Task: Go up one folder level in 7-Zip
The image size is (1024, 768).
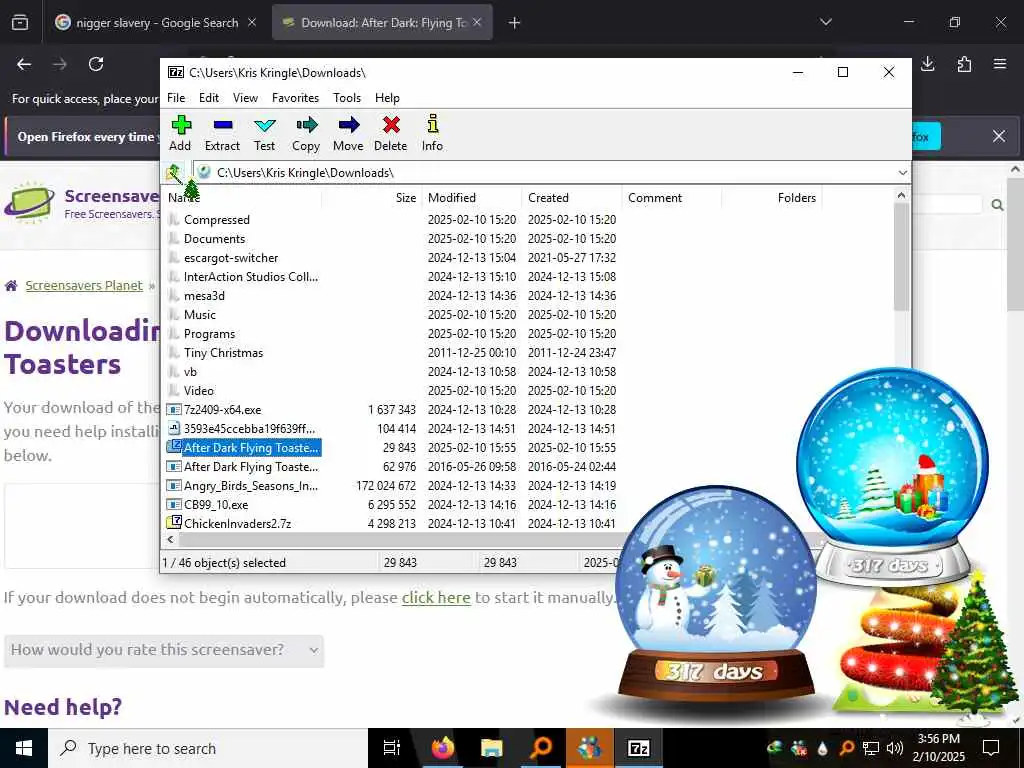Action: pos(174,172)
